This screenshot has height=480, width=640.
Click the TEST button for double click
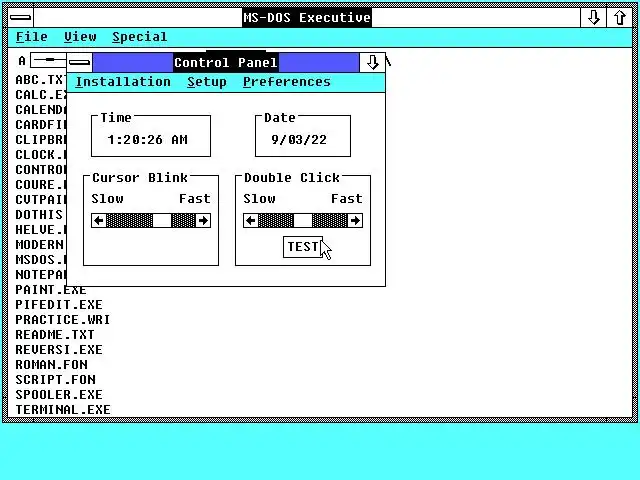(303, 247)
